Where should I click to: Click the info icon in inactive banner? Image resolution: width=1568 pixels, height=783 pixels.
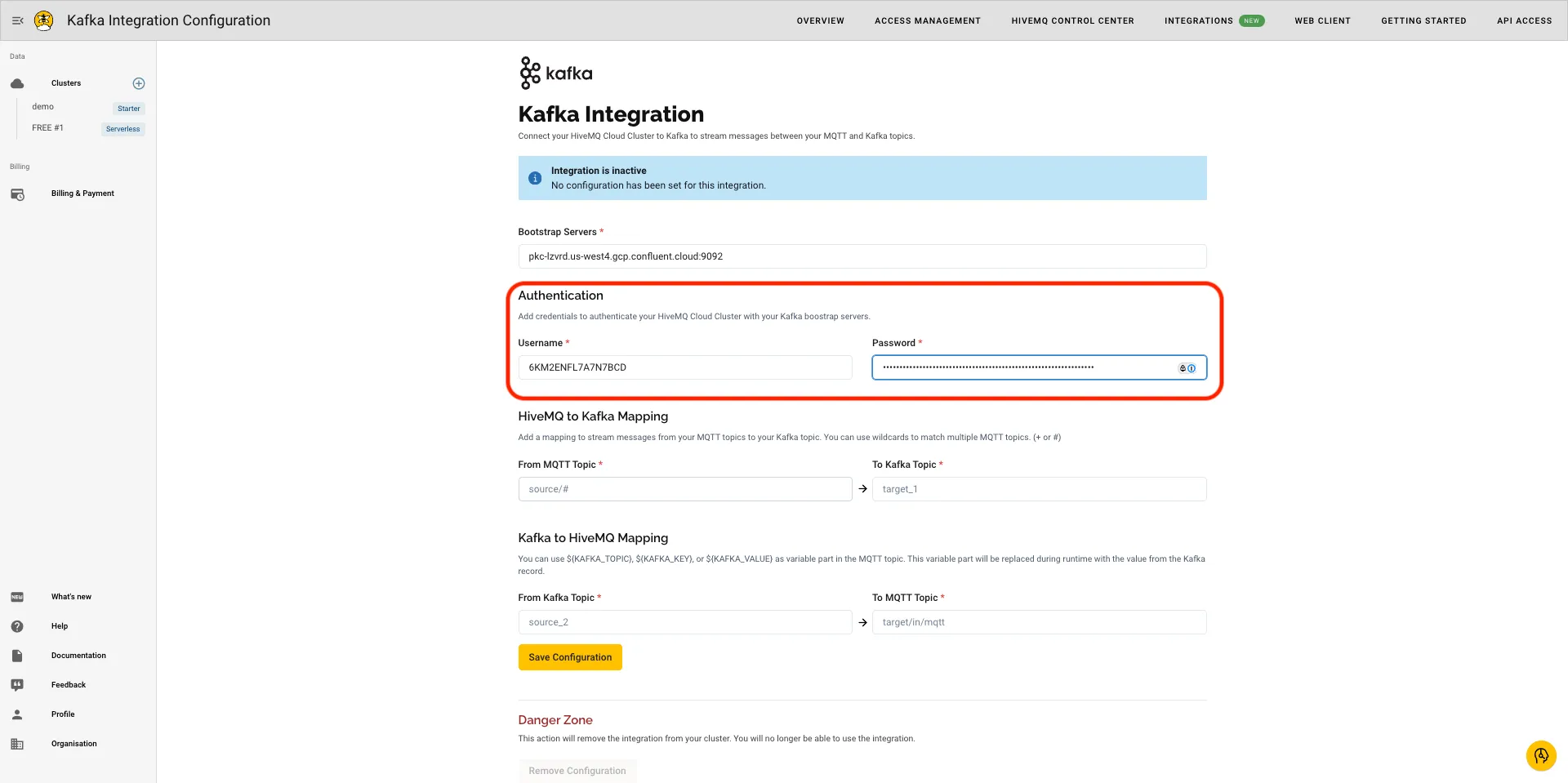535,178
